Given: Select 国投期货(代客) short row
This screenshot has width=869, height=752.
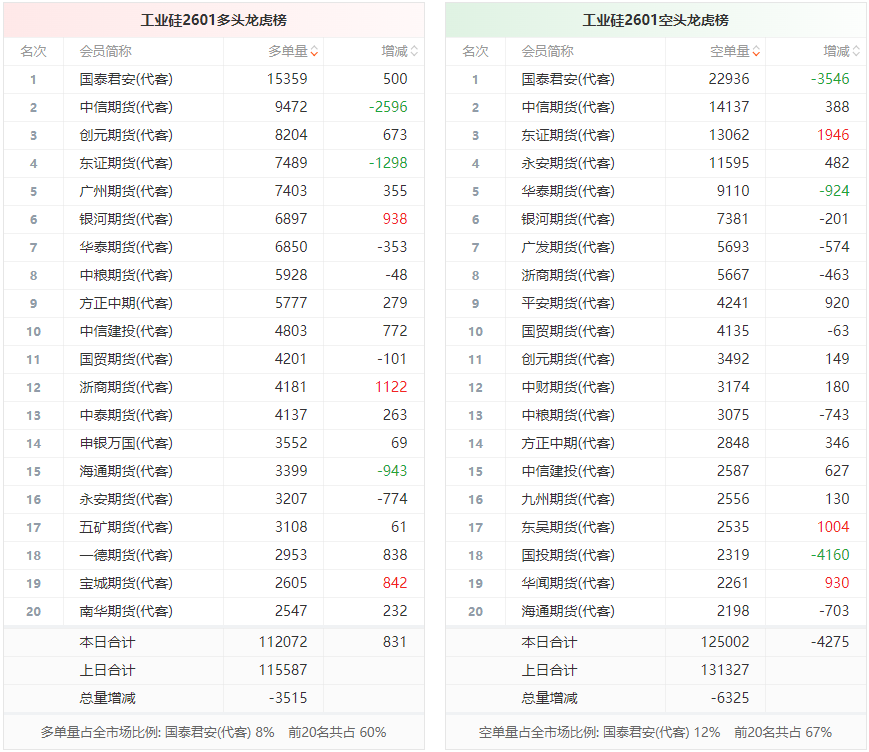Looking at the screenshot, I should click(x=656, y=555).
